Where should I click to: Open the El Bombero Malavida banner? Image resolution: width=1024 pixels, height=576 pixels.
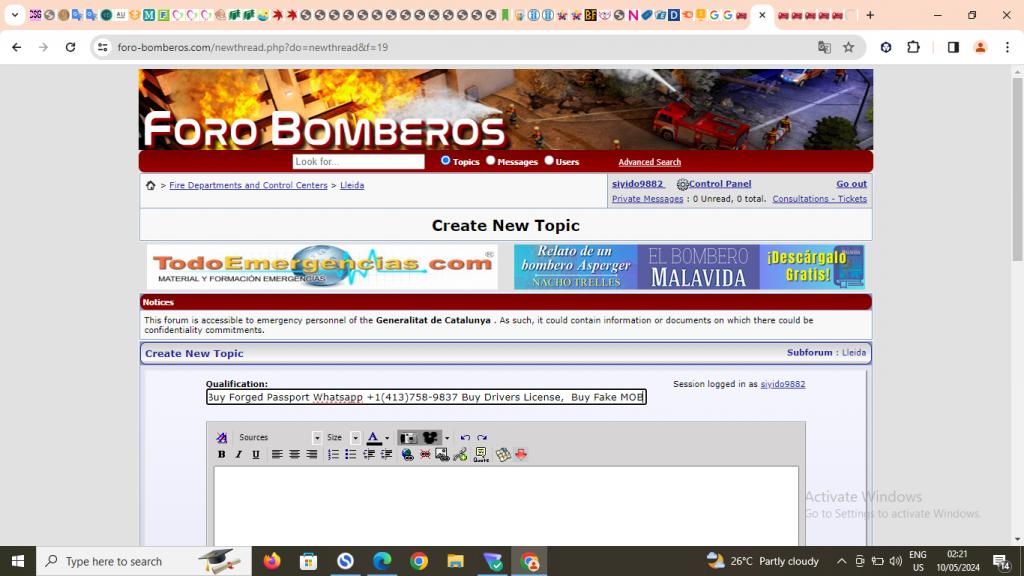point(689,267)
